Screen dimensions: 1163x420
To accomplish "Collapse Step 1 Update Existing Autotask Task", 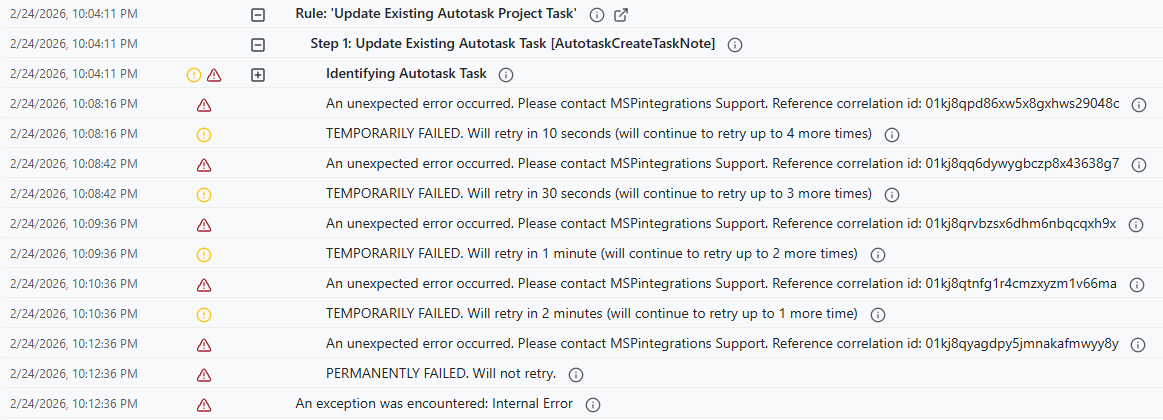I will pos(258,45).
